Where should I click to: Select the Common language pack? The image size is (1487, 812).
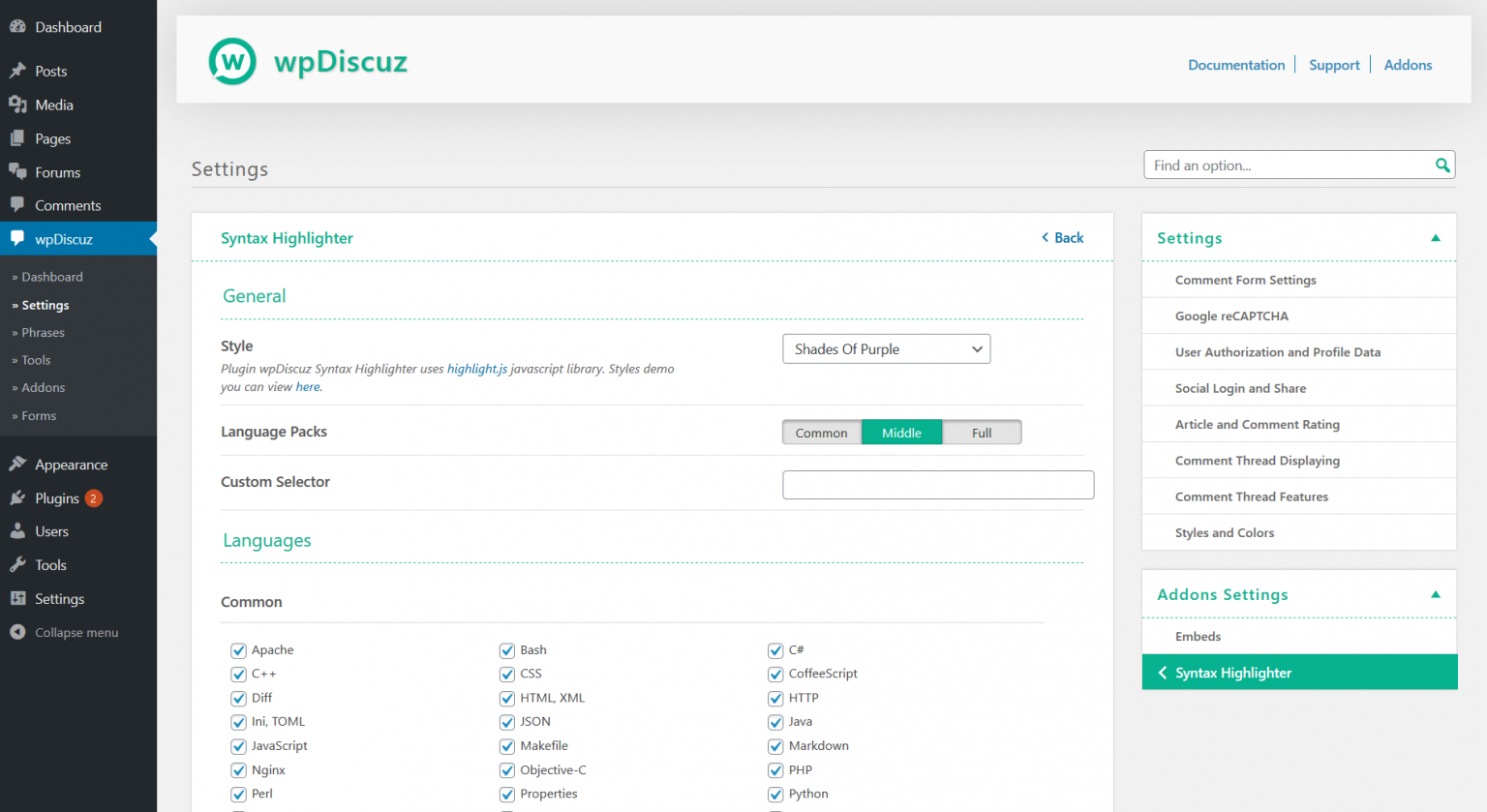822,433
